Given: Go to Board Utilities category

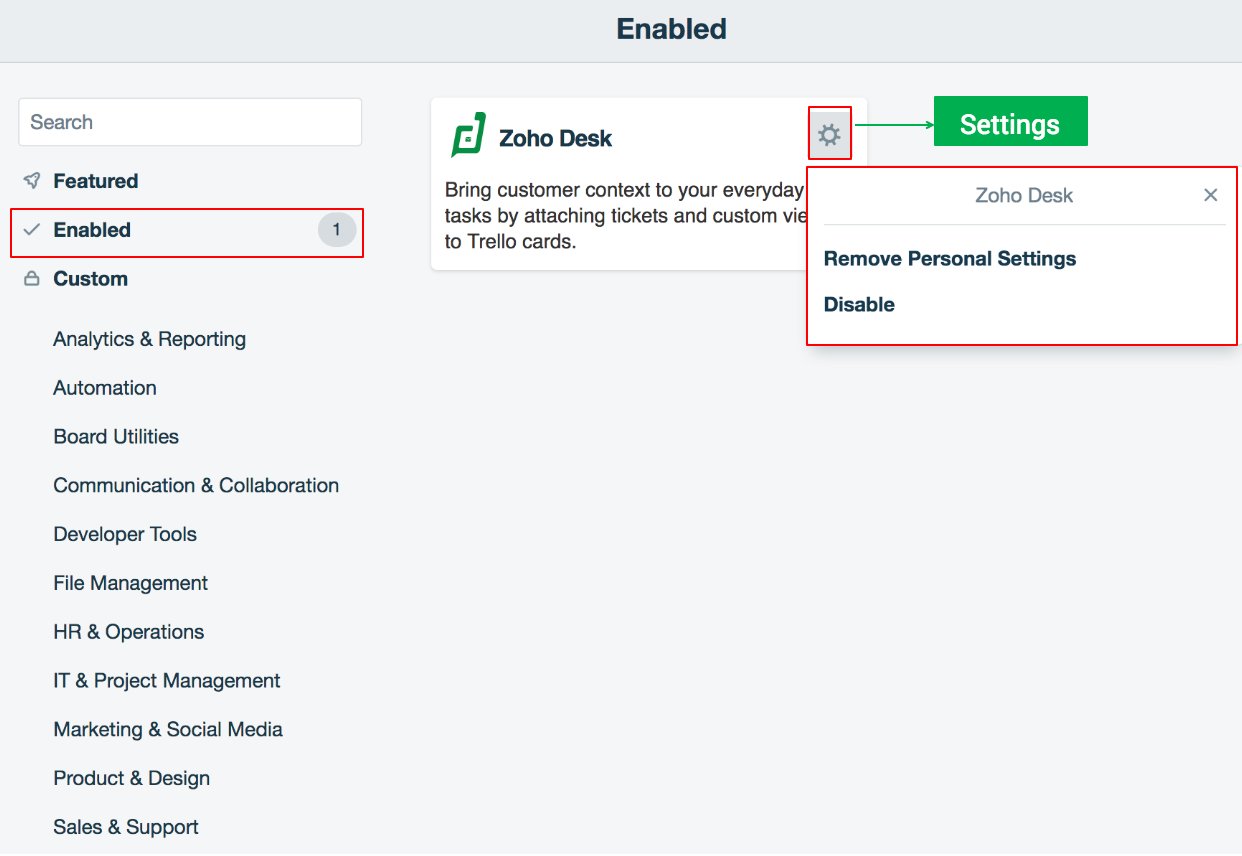Looking at the screenshot, I should 116,437.
